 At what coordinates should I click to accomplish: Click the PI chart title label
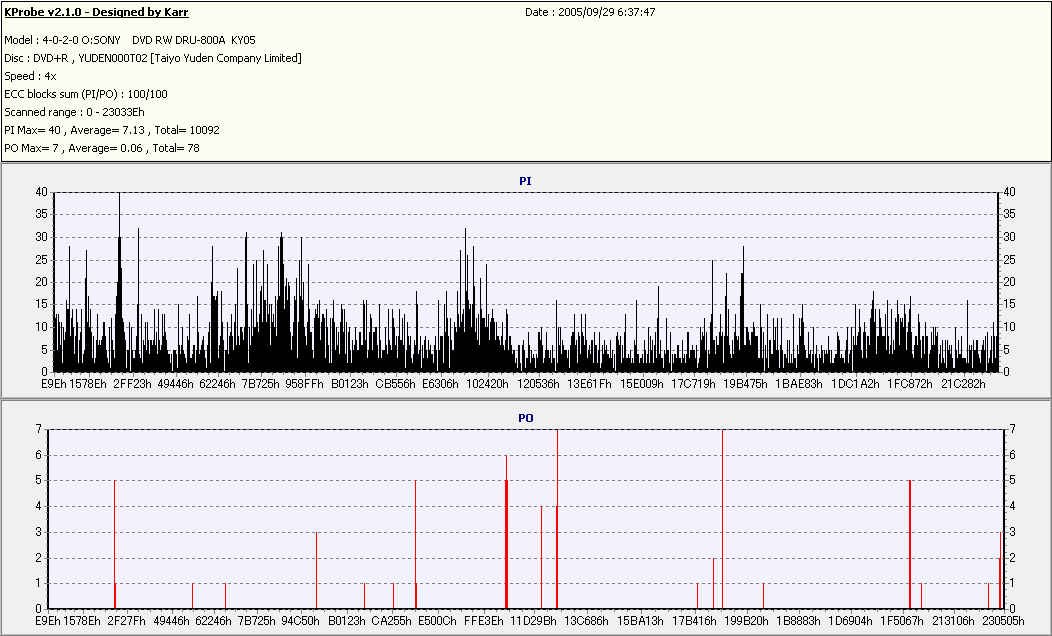525,181
